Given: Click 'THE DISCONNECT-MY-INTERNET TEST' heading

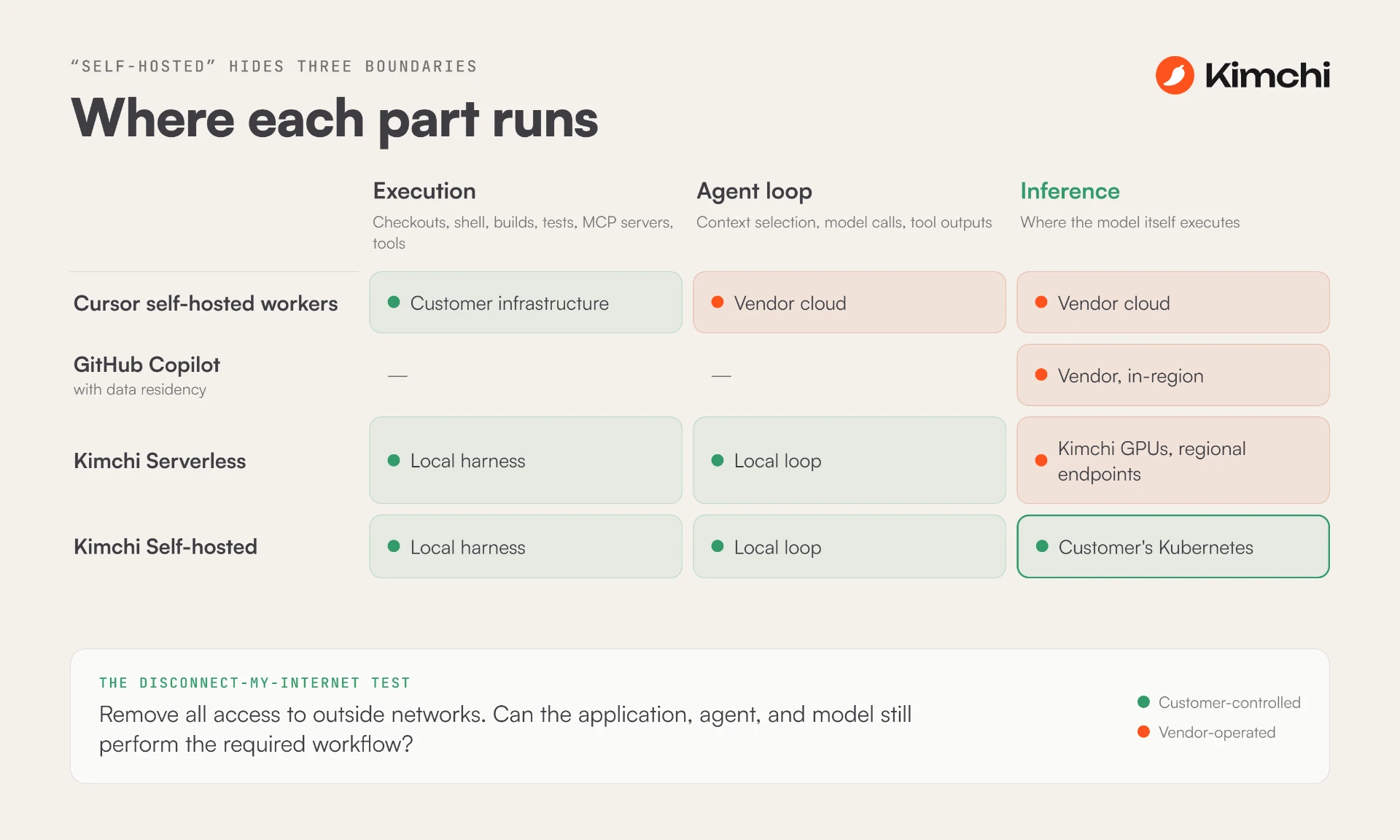Looking at the screenshot, I should click(x=255, y=683).
